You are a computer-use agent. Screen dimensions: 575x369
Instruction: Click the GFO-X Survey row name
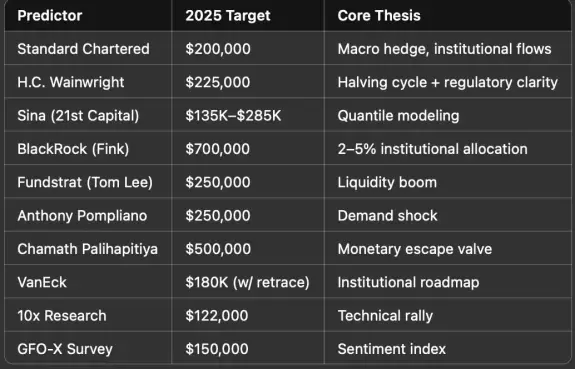pyautogui.click(x=65, y=349)
